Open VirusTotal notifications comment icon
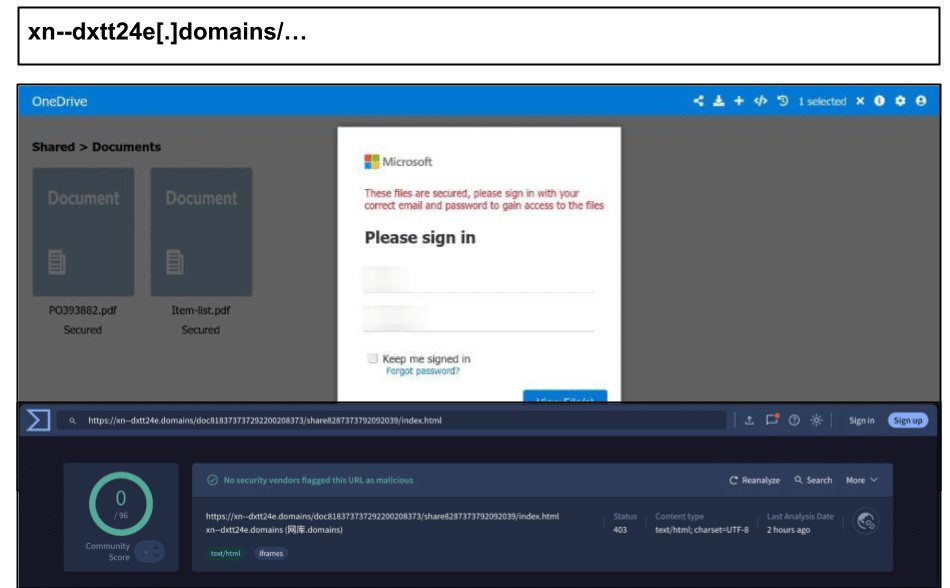 pos(772,420)
